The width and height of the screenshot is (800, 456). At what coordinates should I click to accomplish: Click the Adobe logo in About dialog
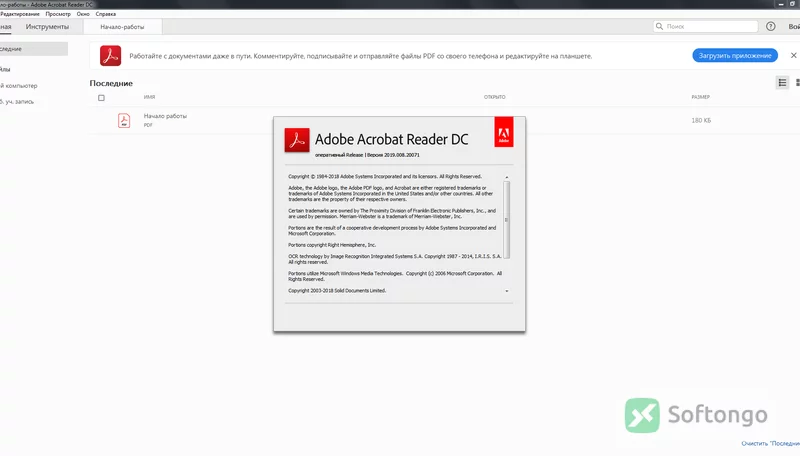(x=504, y=132)
